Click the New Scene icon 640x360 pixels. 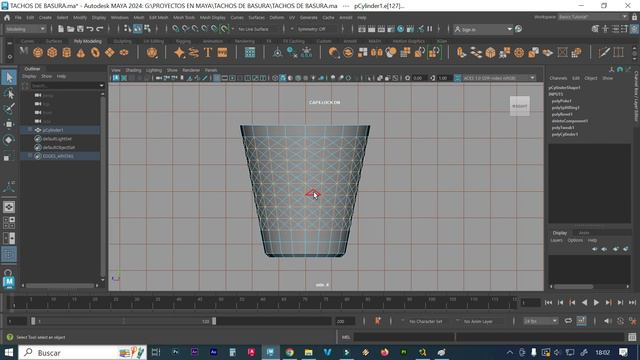coord(61,29)
